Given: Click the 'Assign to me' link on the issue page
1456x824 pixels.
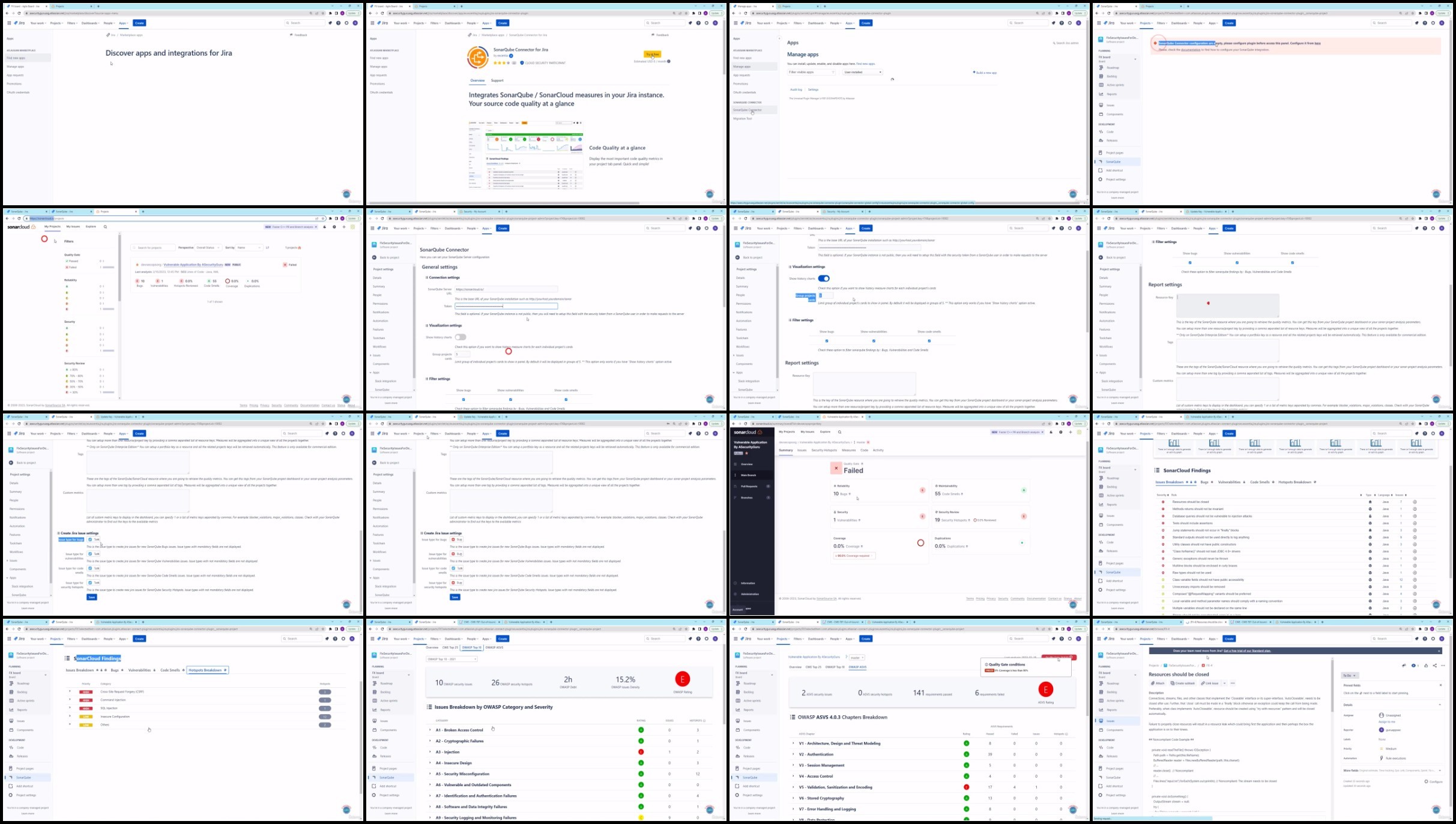Looking at the screenshot, I should (x=1387, y=722).
